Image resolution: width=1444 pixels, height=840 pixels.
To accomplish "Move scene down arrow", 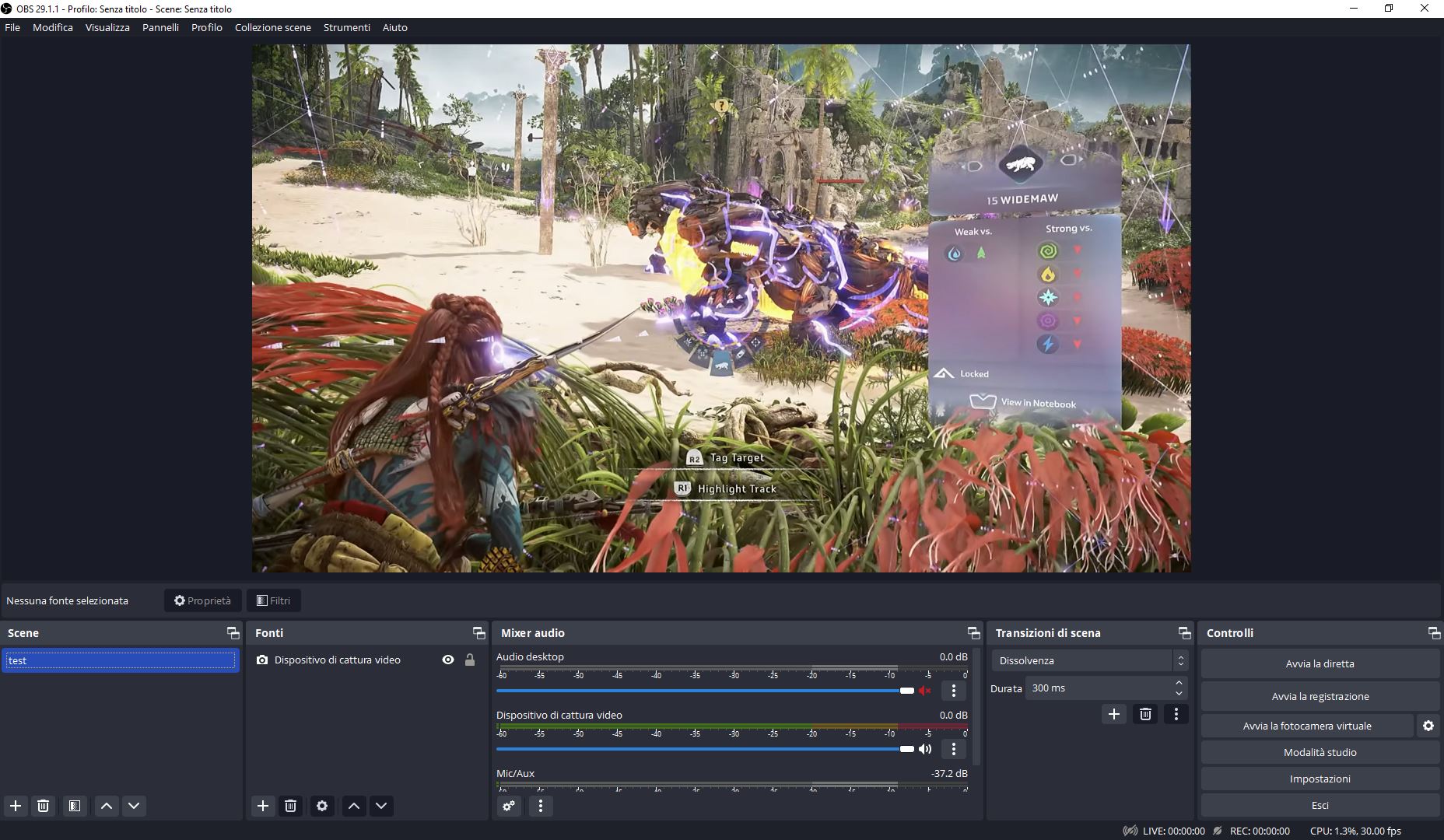I will (x=134, y=806).
